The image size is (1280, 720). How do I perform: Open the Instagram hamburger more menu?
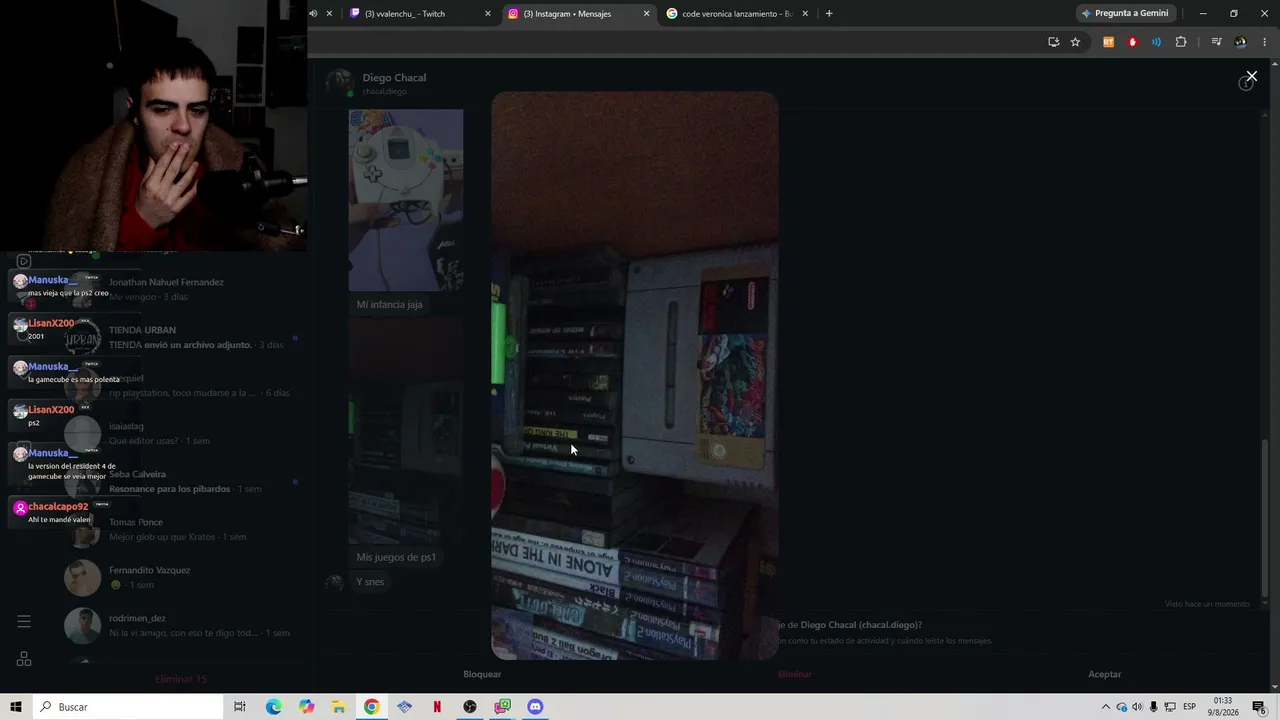pyautogui.click(x=24, y=621)
